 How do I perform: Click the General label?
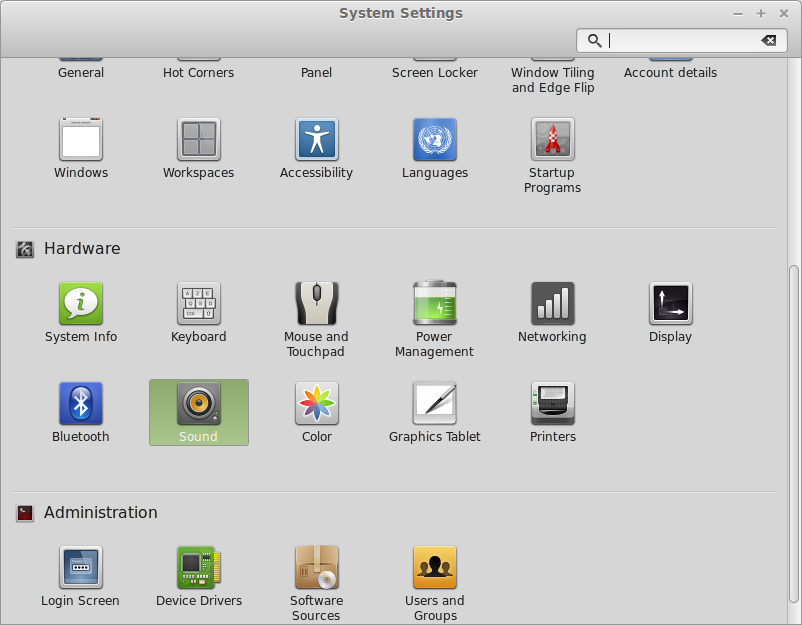coord(81,73)
